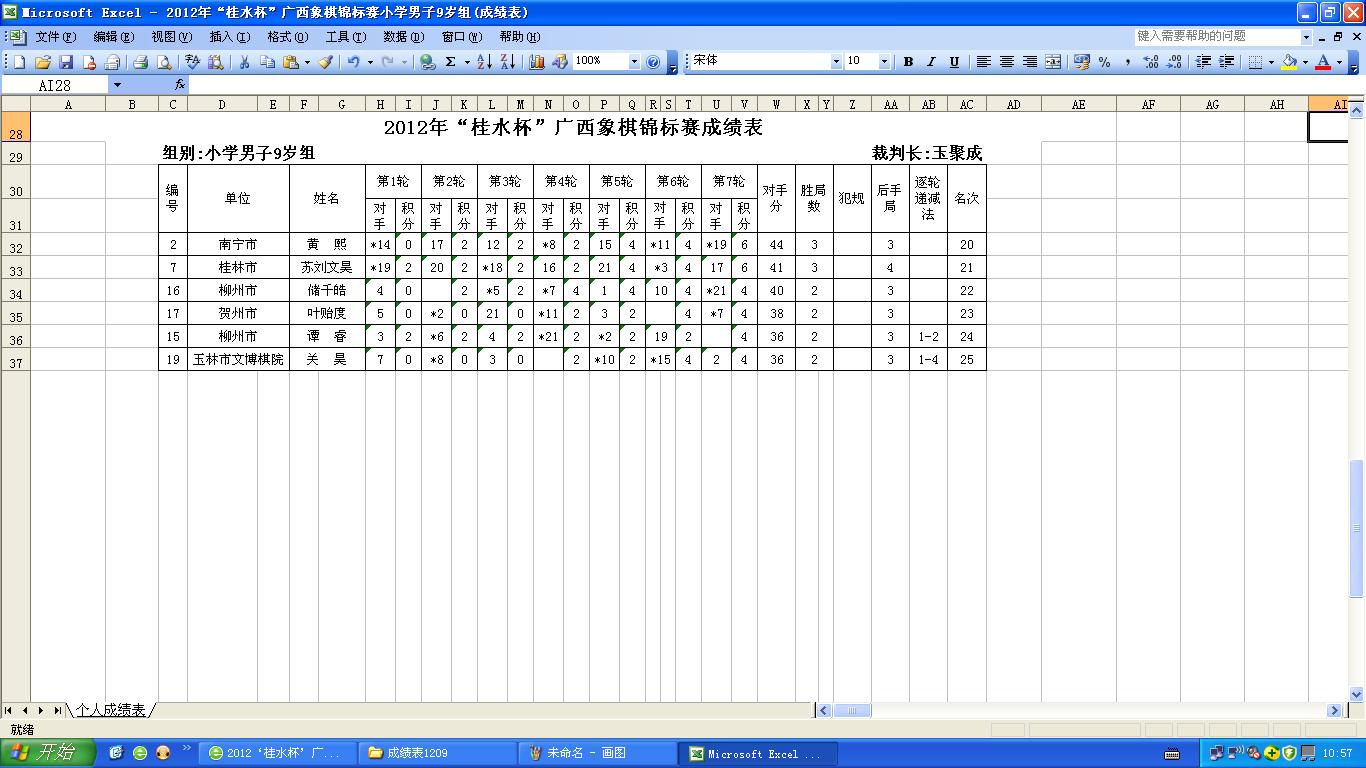Open the zoom 100% dropdown

pos(634,62)
